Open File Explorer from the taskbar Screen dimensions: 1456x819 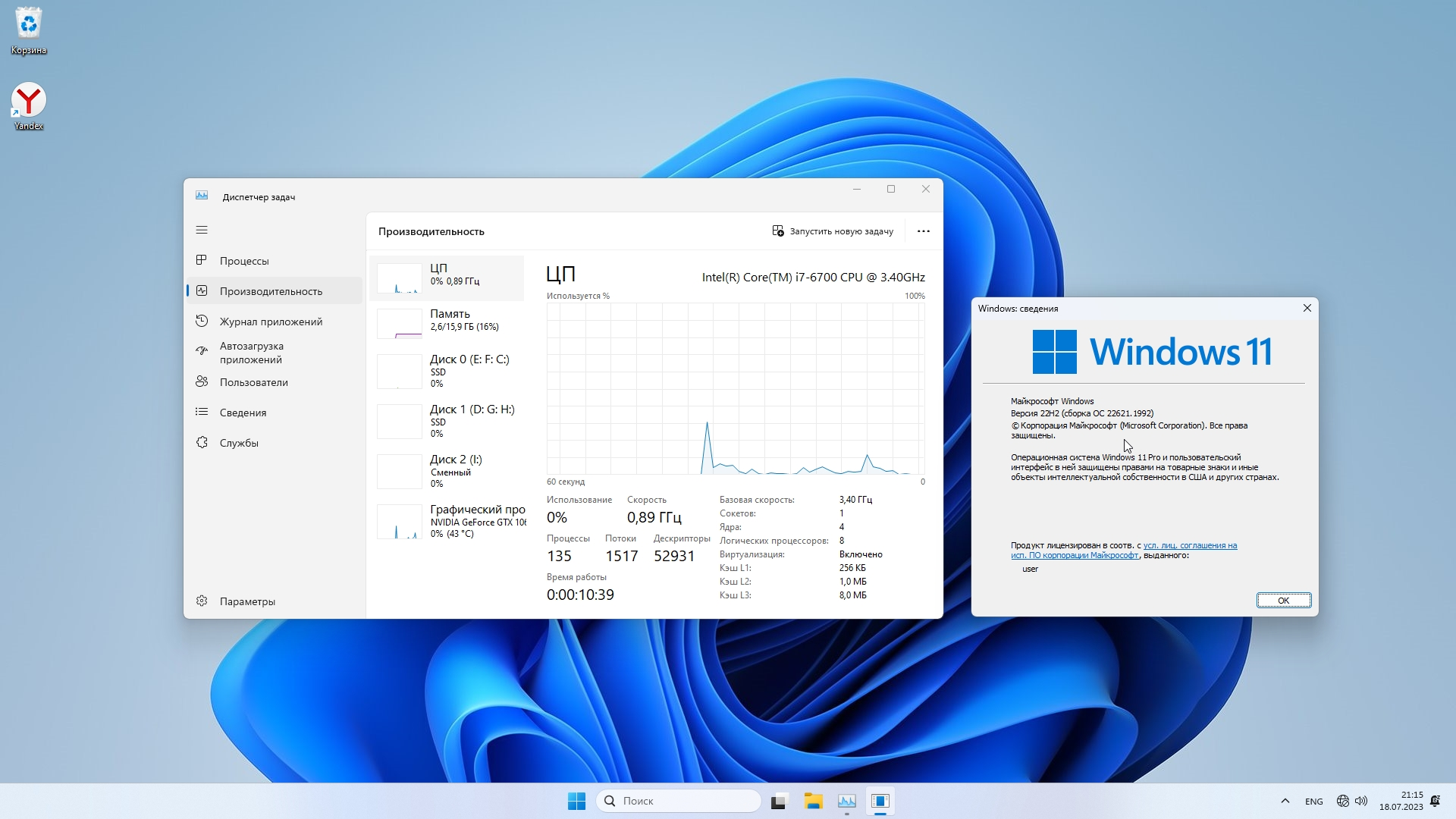click(813, 801)
